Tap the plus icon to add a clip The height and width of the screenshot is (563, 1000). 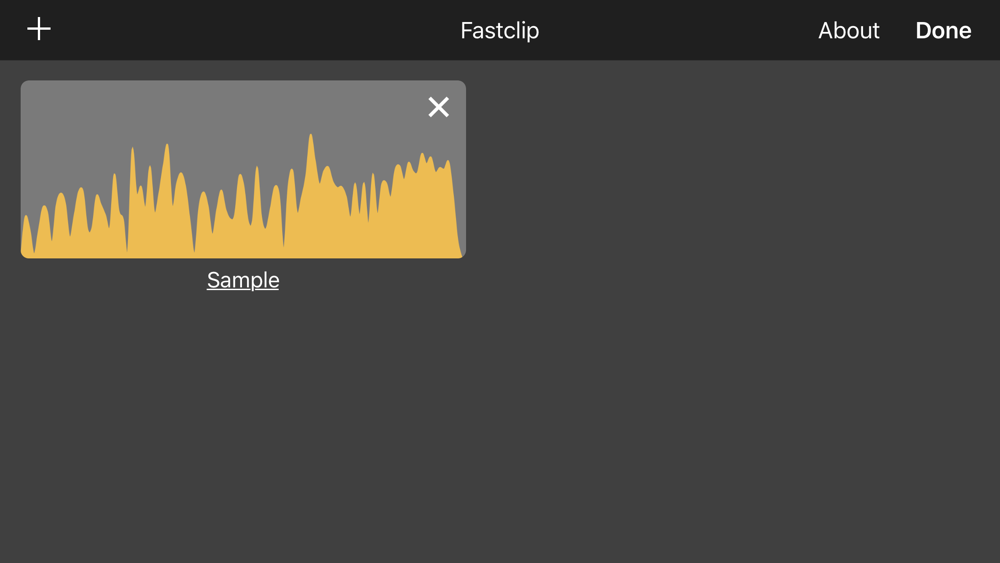[x=39, y=29]
